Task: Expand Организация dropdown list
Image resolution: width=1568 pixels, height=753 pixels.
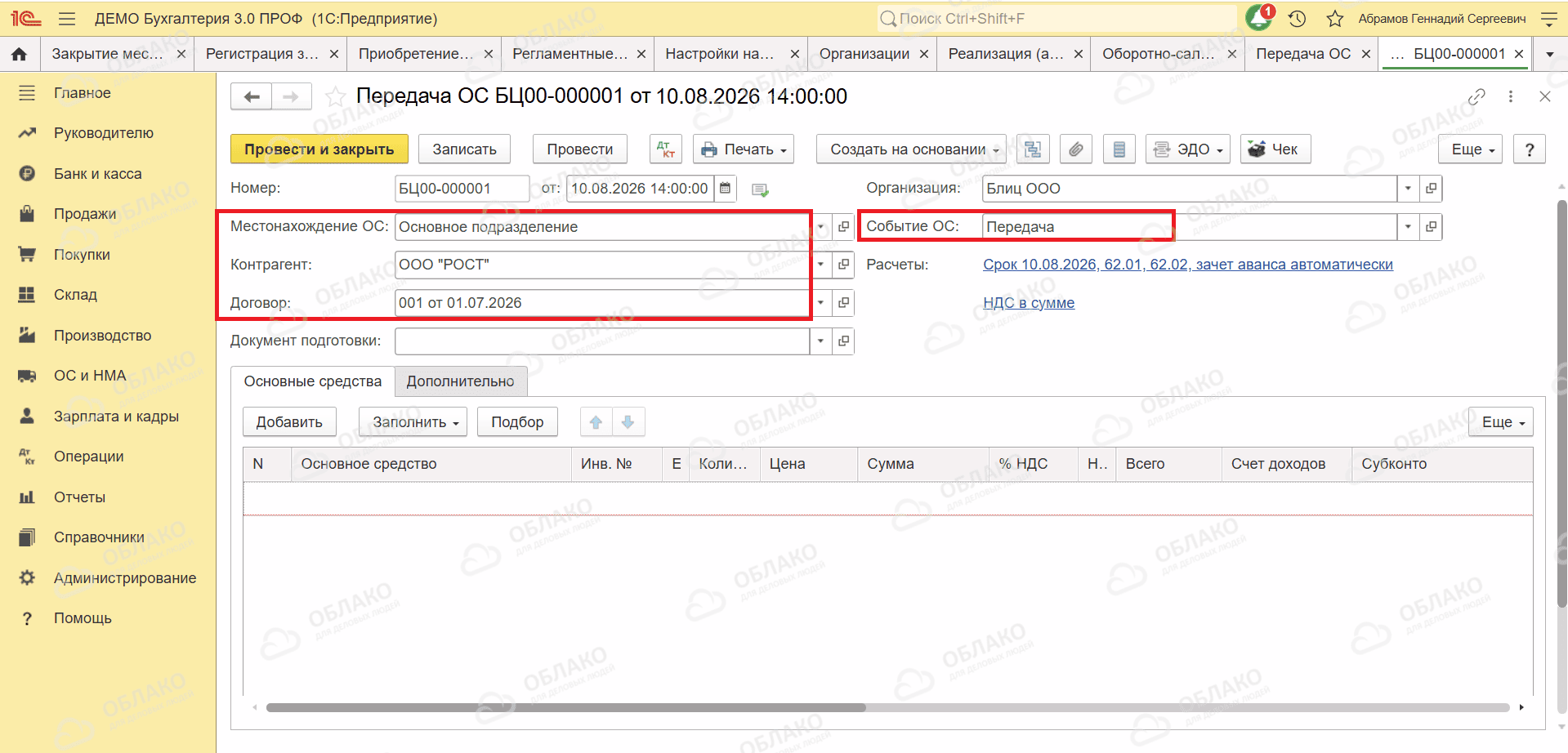Action: click(x=1408, y=189)
